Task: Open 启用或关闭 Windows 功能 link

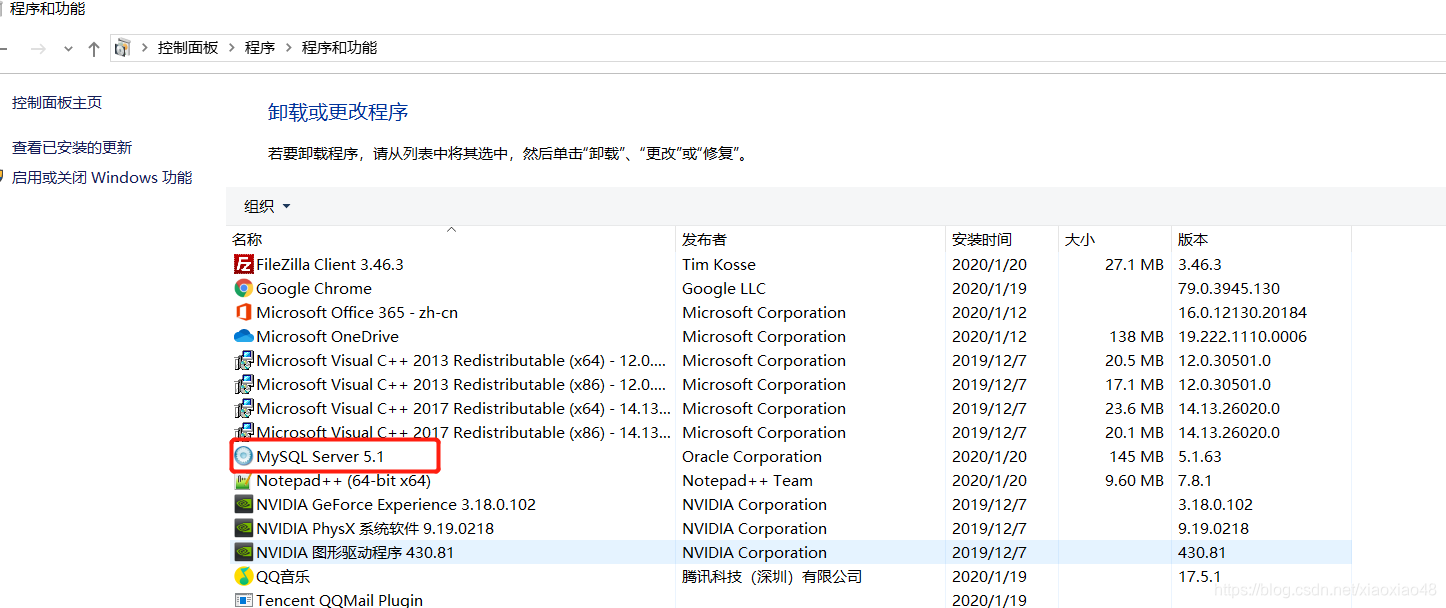Action: click(102, 178)
